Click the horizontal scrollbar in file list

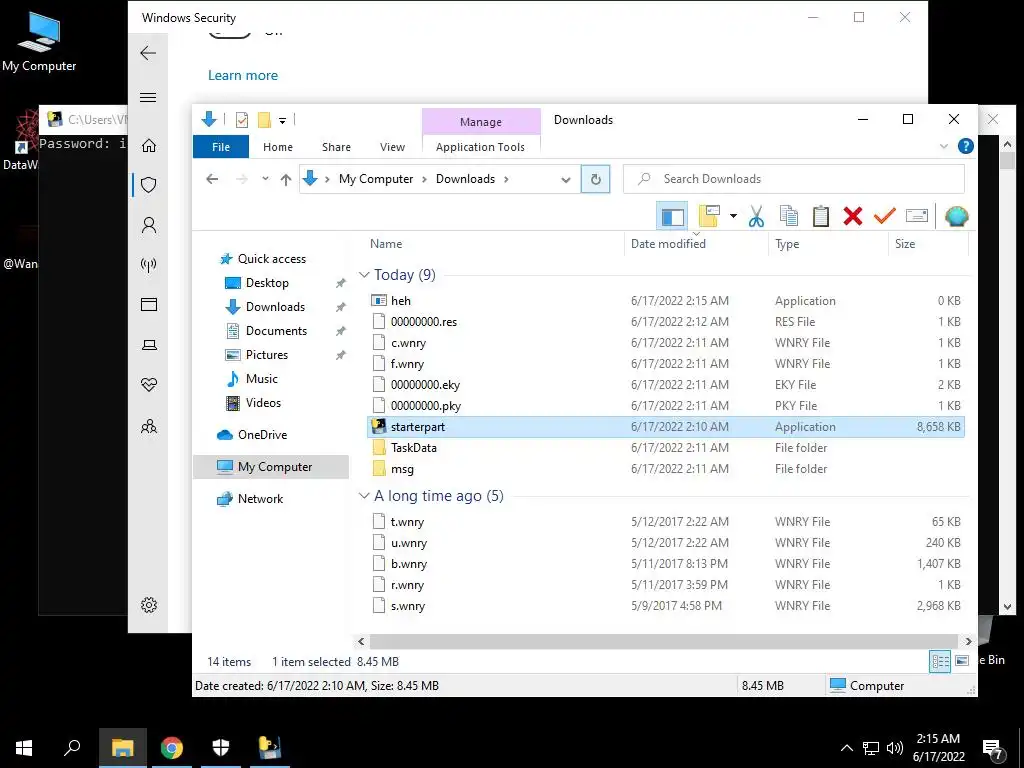(664, 641)
